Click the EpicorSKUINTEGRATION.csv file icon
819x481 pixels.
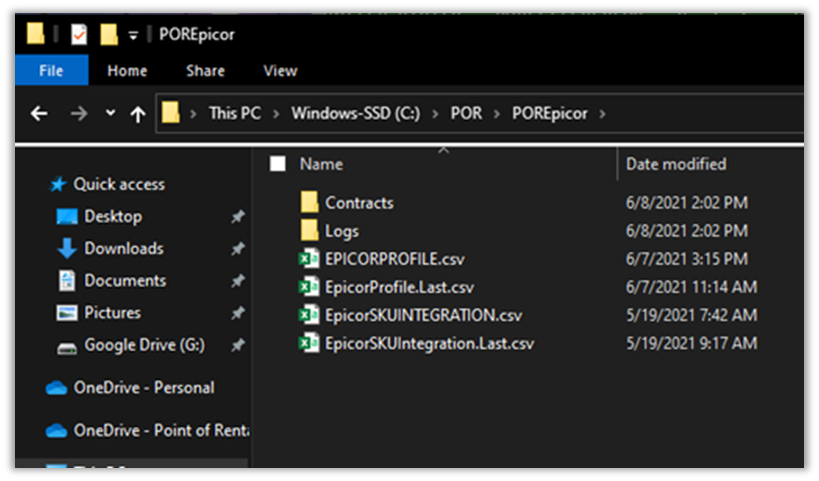pos(309,315)
